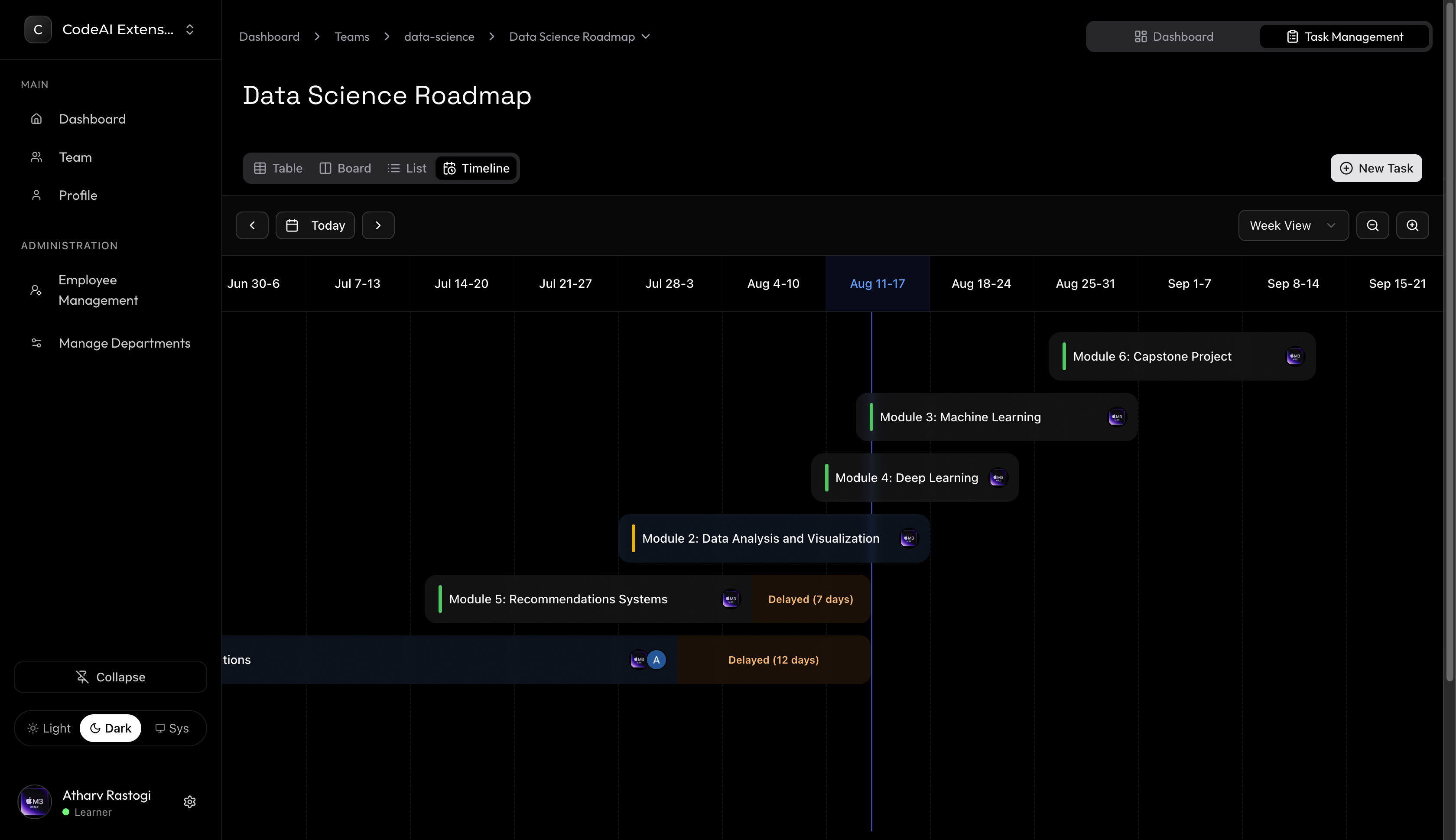Expand Data Science Roadmap breadcrumb dropdown
This screenshot has width=1456, height=840.
(646, 36)
